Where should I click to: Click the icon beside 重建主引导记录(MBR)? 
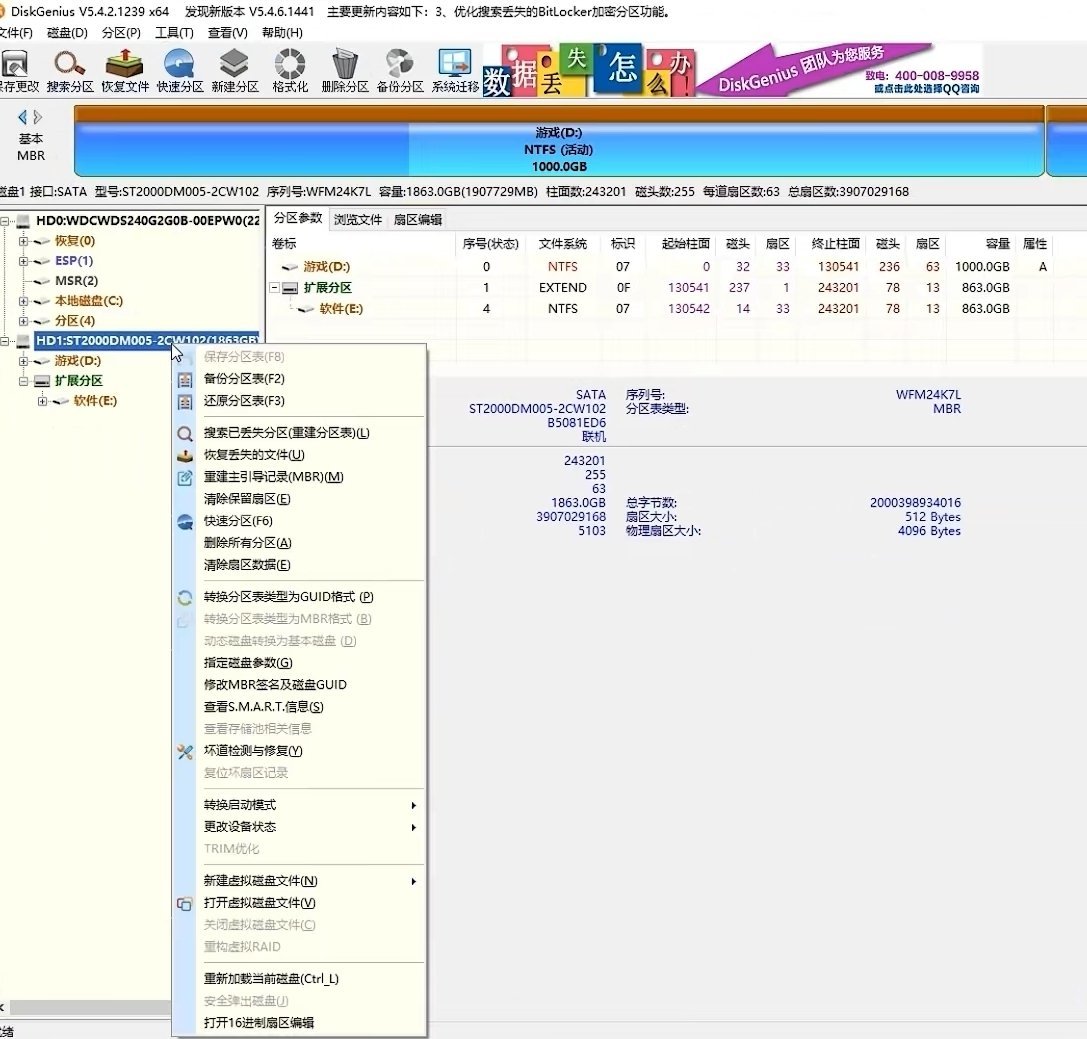click(184, 478)
